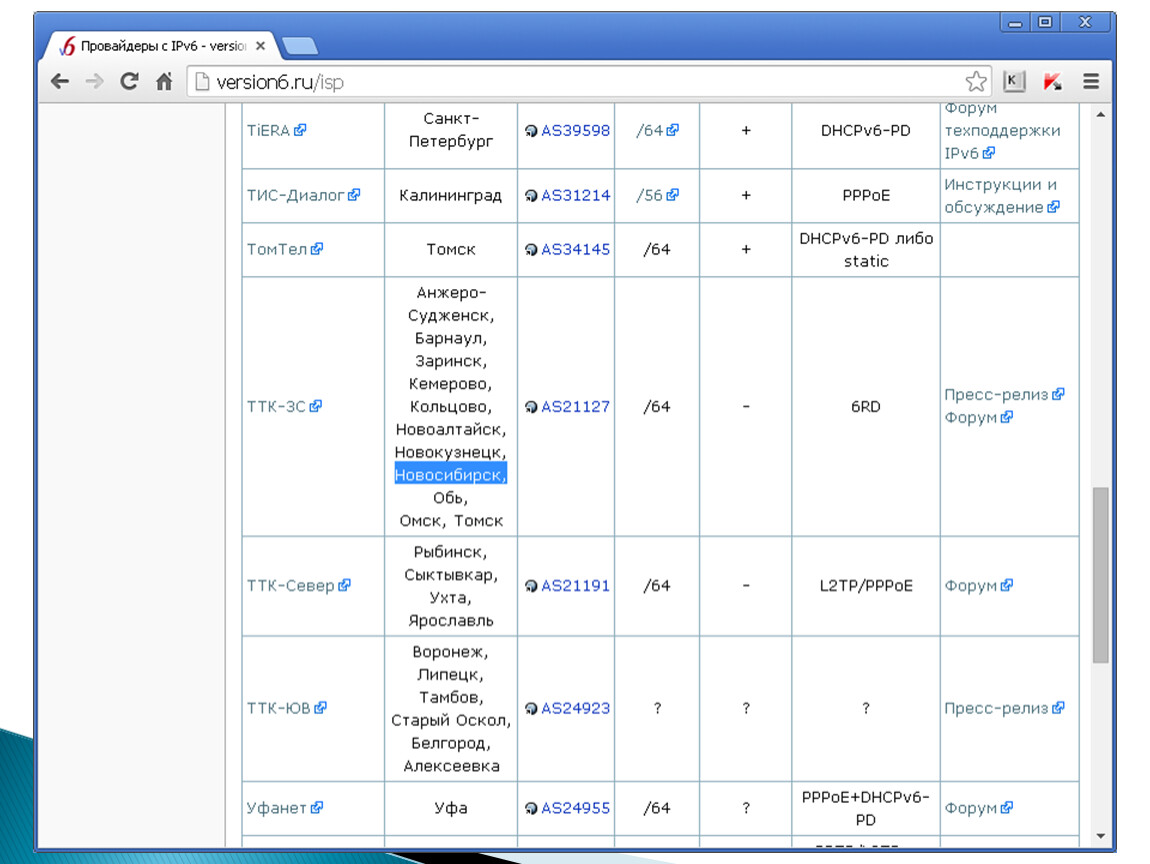Reload the page with the refresh icon
This screenshot has height=864, width=1150.
coord(129,82)
